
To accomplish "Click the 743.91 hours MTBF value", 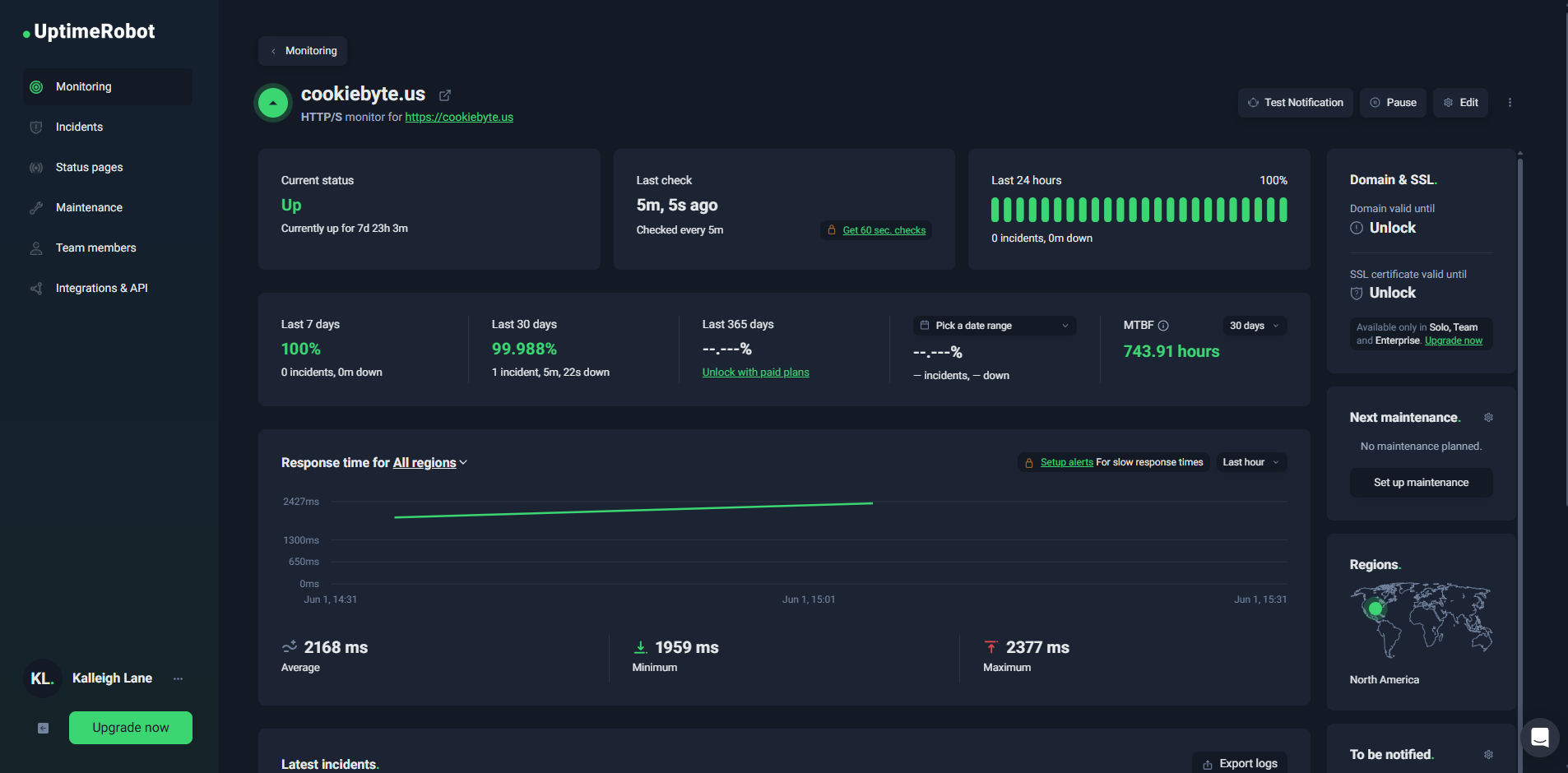I will [x=1171, y=352].
